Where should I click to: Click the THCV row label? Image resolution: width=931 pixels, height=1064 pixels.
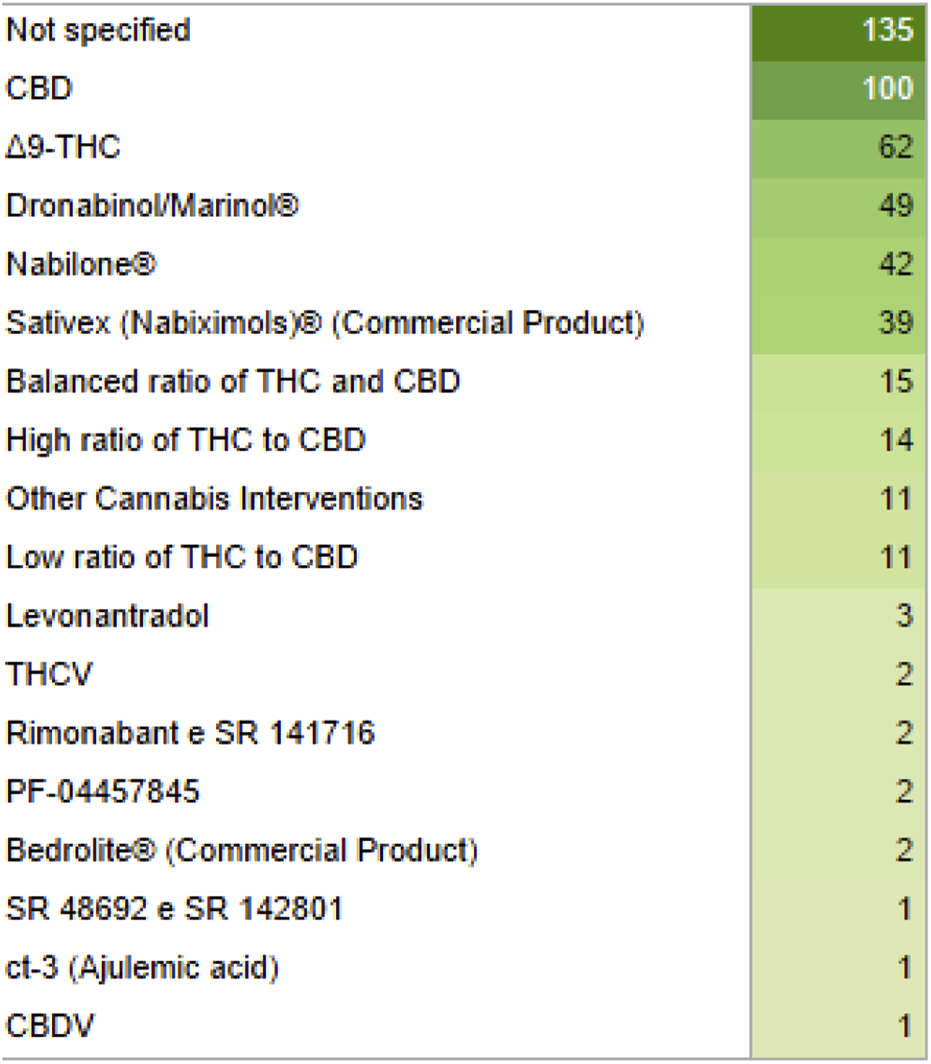[x=49, y=674]
